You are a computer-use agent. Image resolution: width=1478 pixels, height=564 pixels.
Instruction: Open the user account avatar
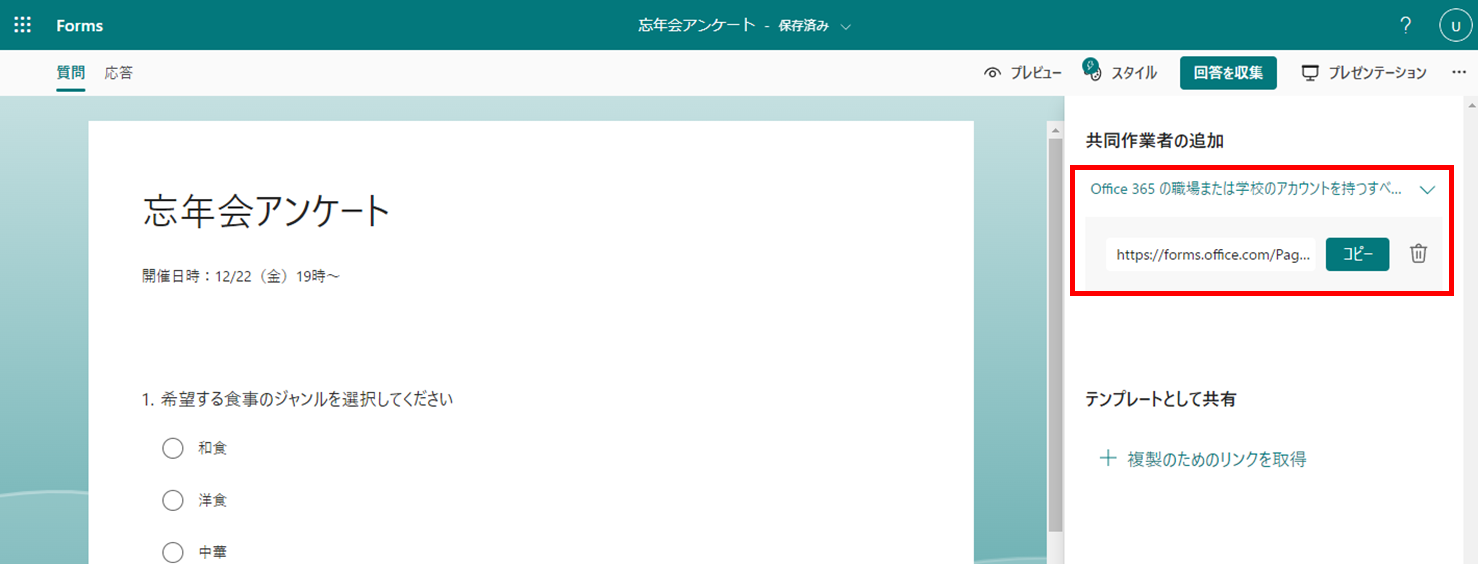tap(1455, 26)
